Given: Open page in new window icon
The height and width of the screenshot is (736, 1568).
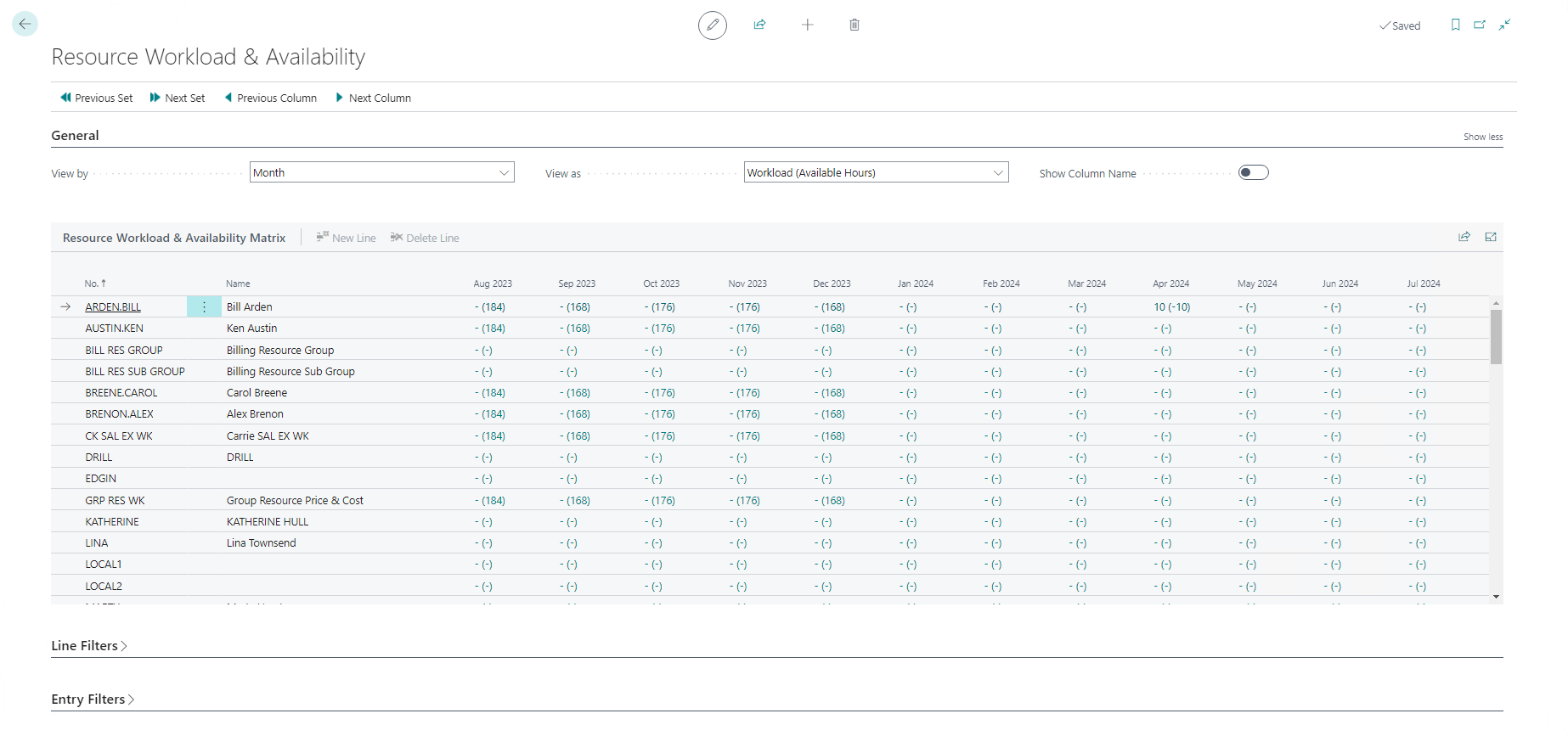Looking at the screenshot, I should pos(1480,25).
